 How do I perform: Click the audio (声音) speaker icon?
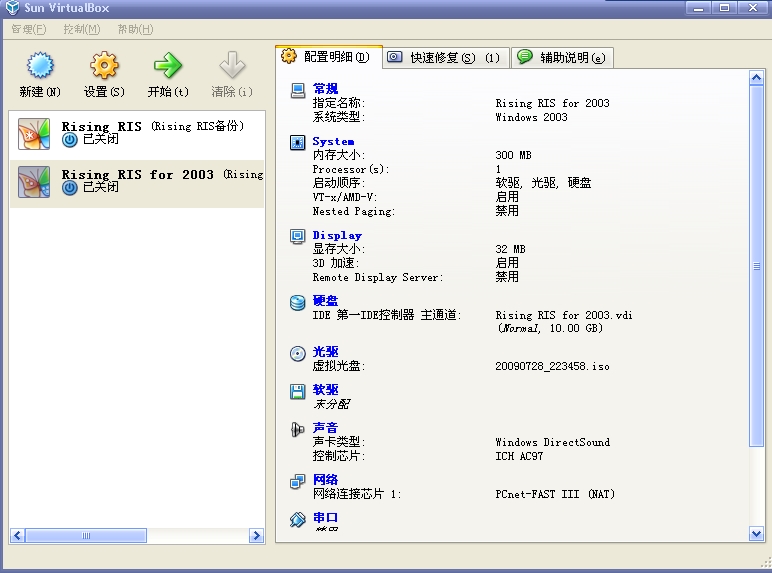(x=297, y=429)
